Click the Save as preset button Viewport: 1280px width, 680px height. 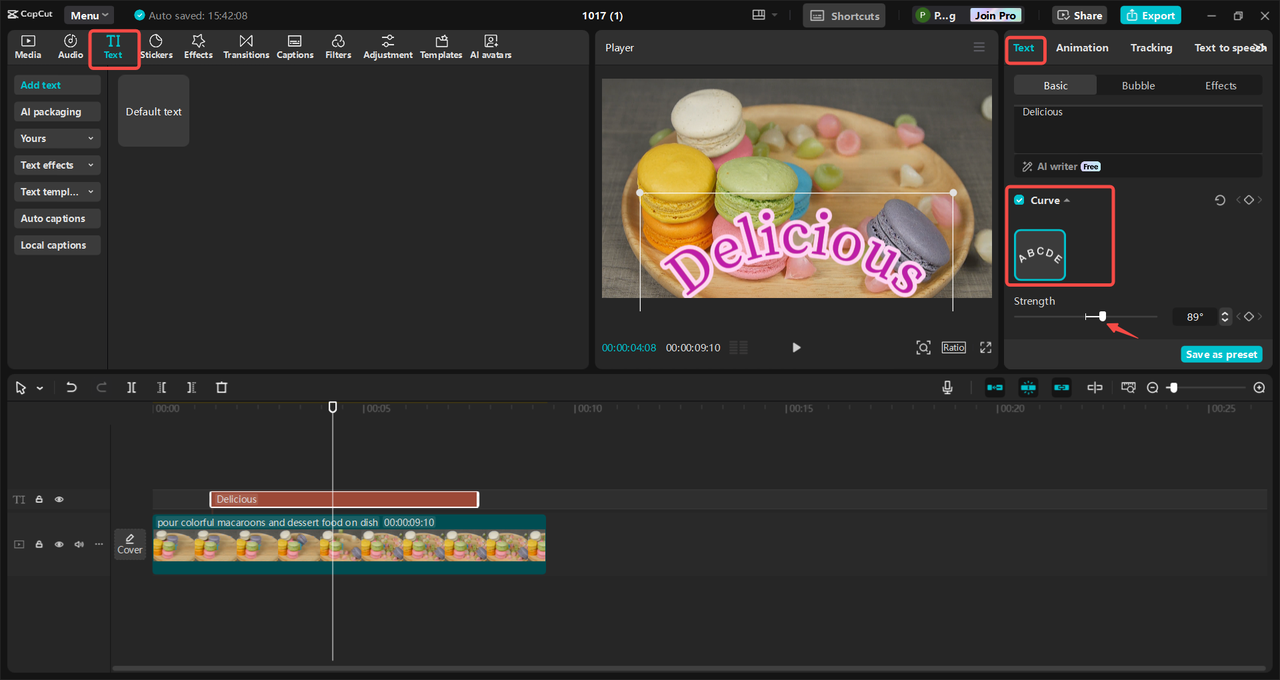tap(1221, 354)
